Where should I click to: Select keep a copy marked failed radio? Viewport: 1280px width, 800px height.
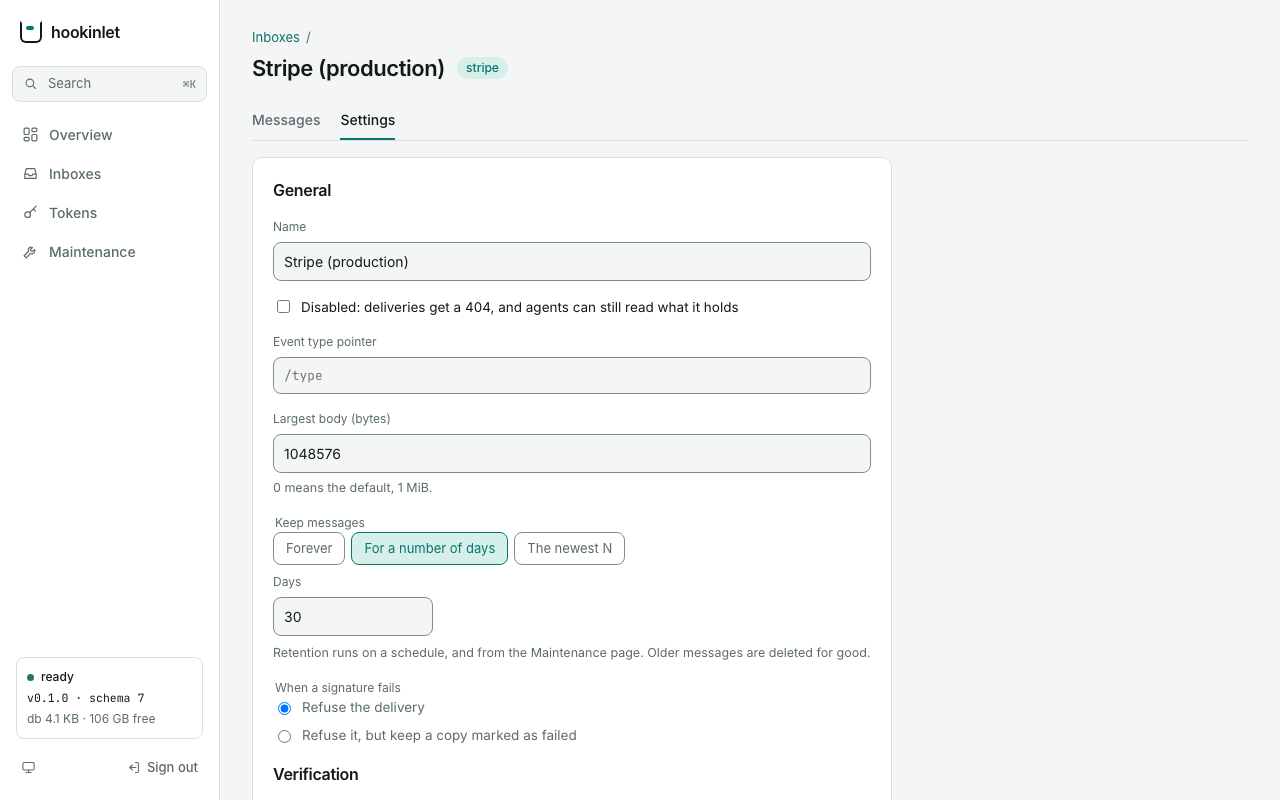pos(285,736)
